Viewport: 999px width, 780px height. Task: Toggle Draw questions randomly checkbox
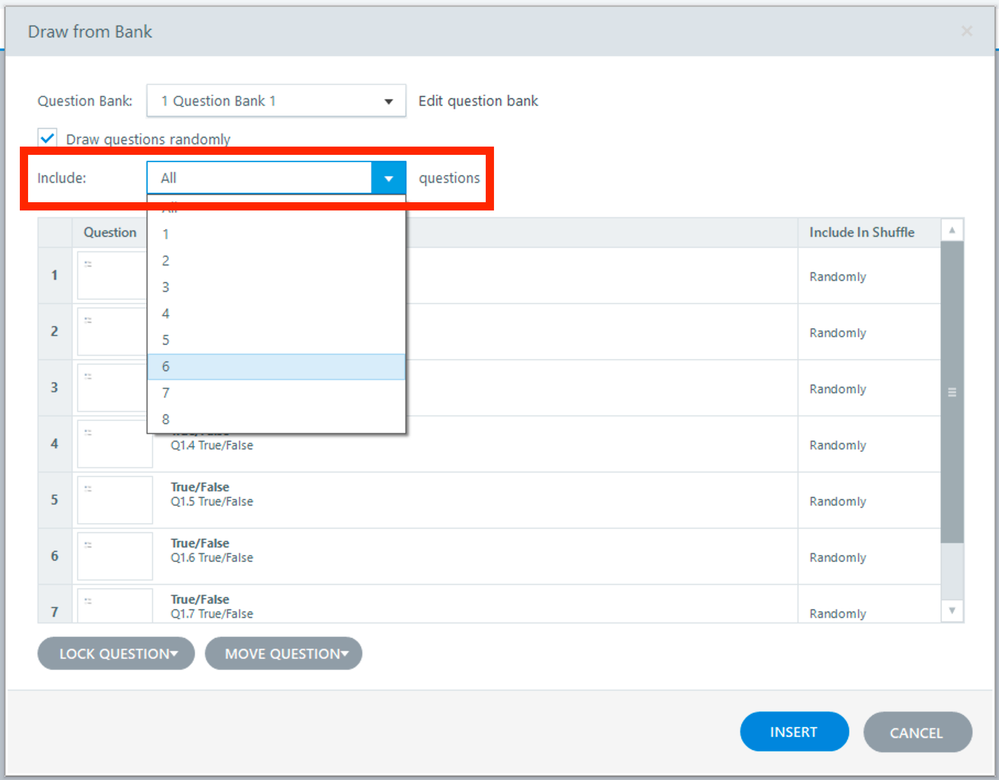click(x=47, y=139)
